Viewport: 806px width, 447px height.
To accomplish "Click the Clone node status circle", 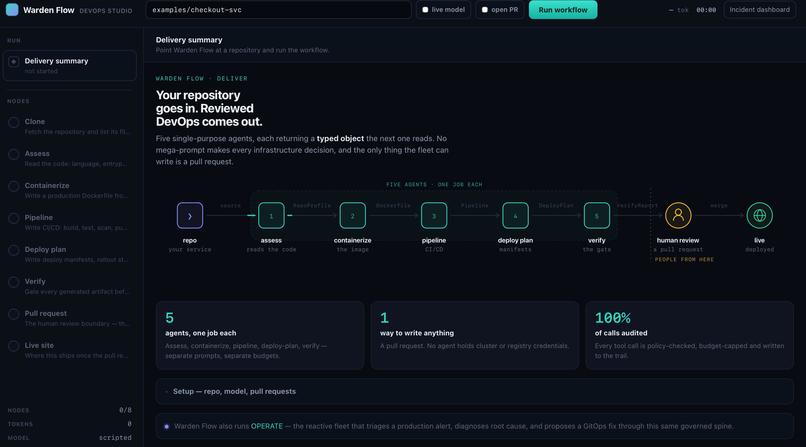I will [x=14, y=122].
